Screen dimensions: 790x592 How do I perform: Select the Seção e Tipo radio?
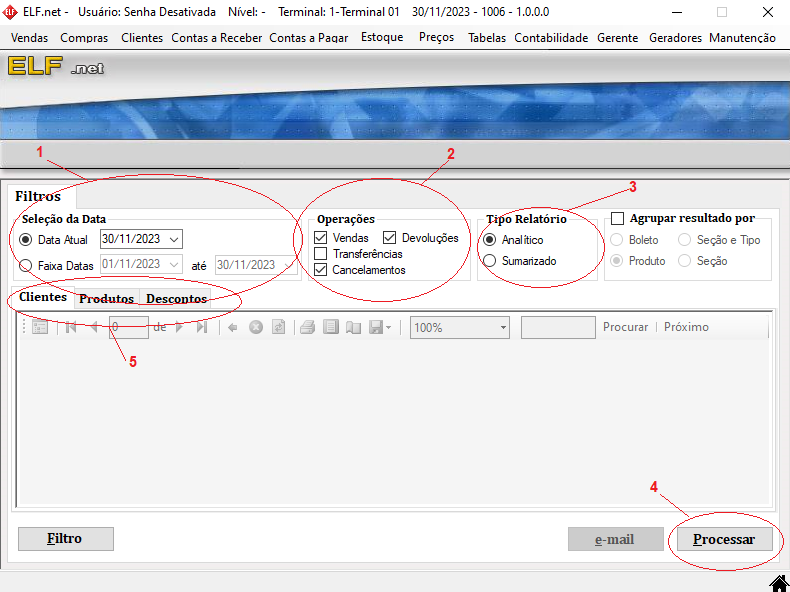pyautogui.click(x=684, y=239)
